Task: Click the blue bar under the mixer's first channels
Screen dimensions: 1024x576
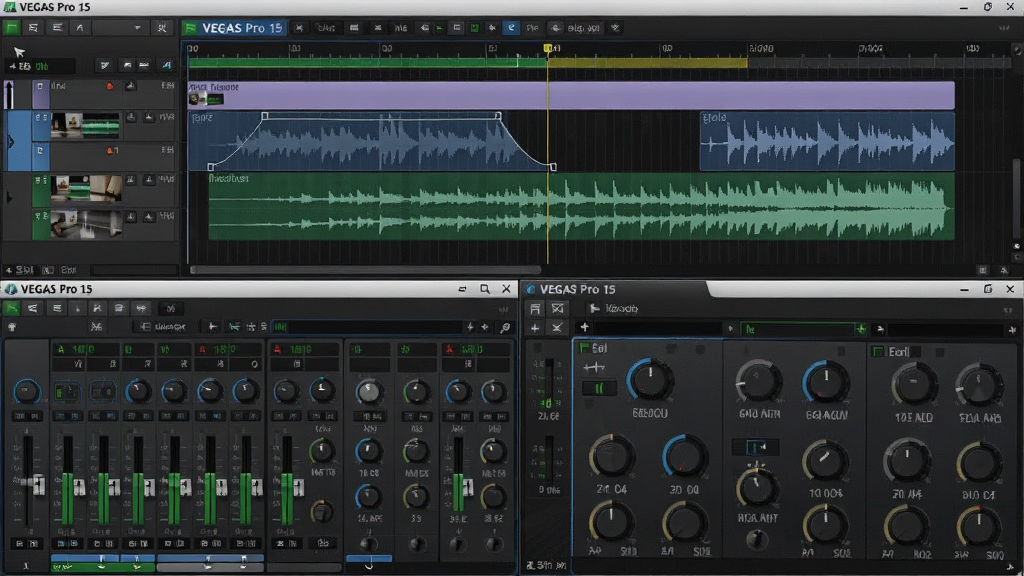Action: [103, 558]
